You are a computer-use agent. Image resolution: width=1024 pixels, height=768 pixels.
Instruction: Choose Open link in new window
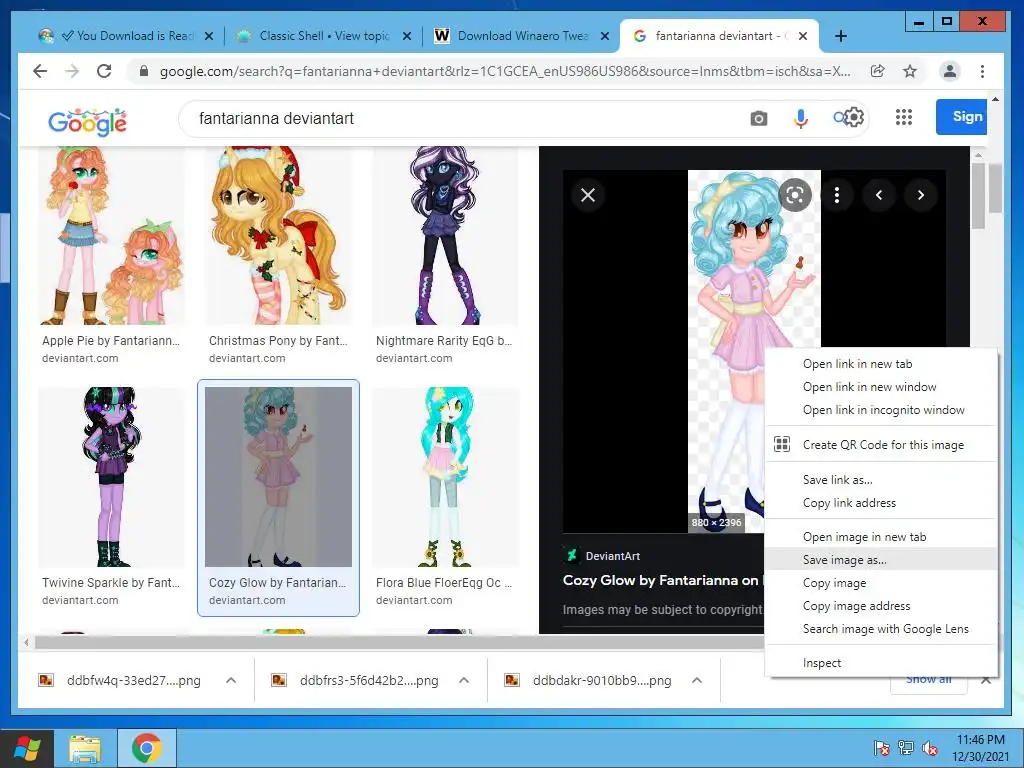(x=880, y=387)
